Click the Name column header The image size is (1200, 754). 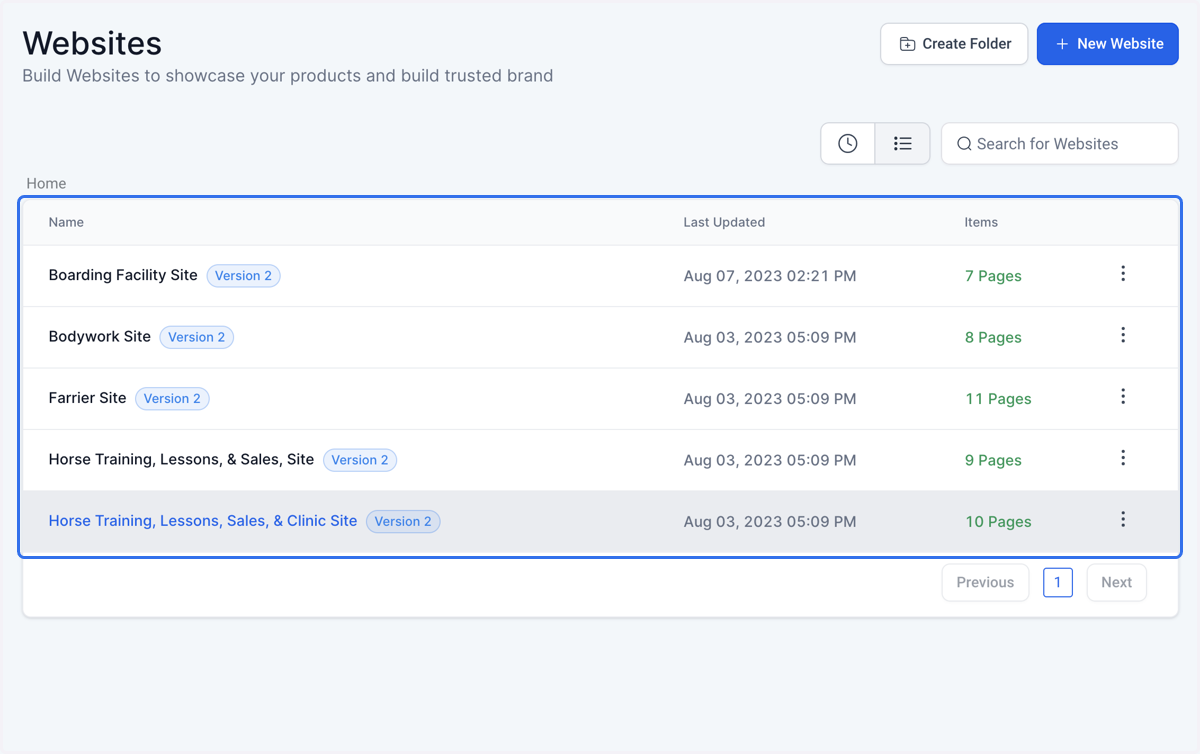point(66,222)
